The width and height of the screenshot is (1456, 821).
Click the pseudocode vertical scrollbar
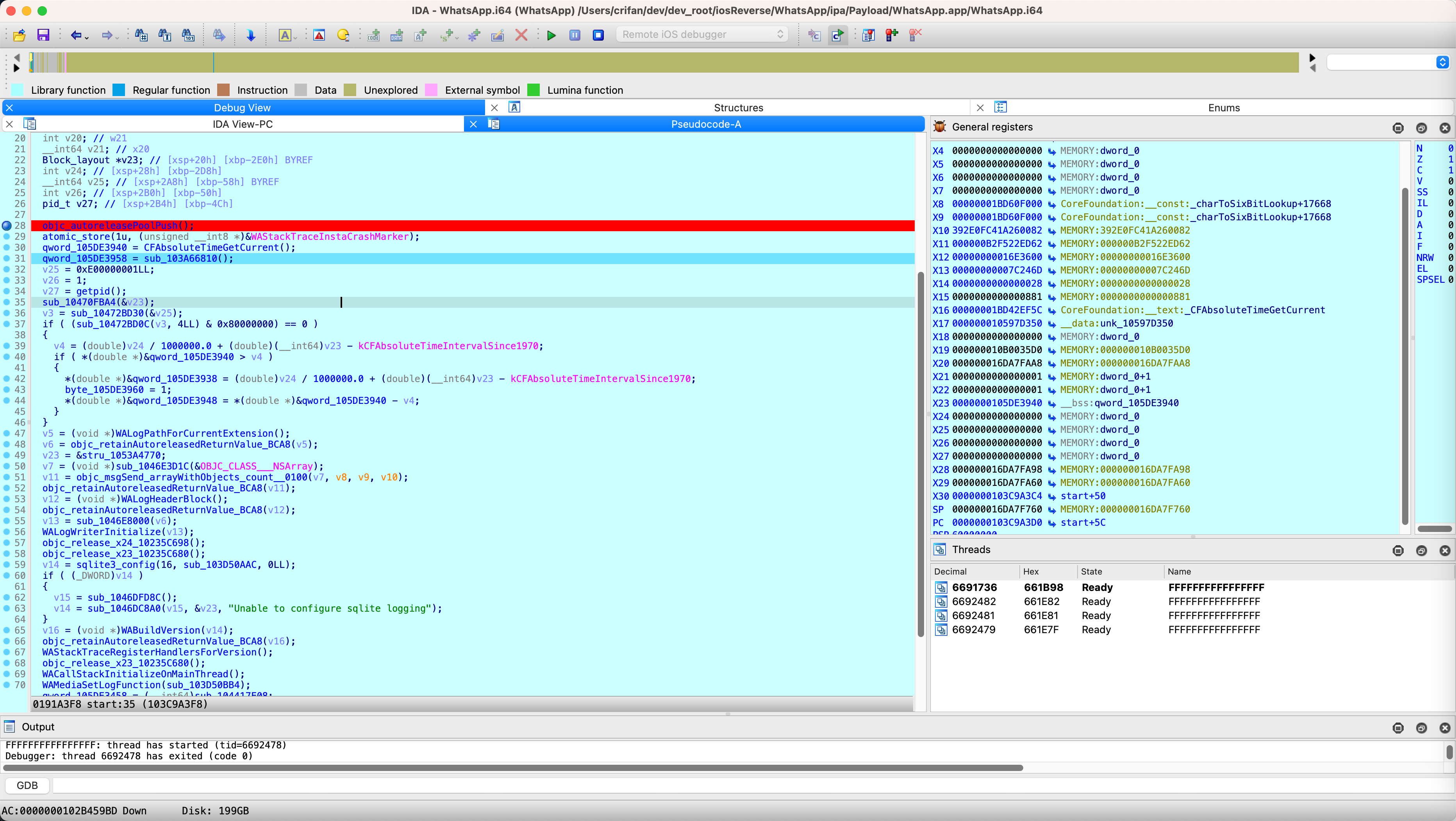tap(920, 454)
